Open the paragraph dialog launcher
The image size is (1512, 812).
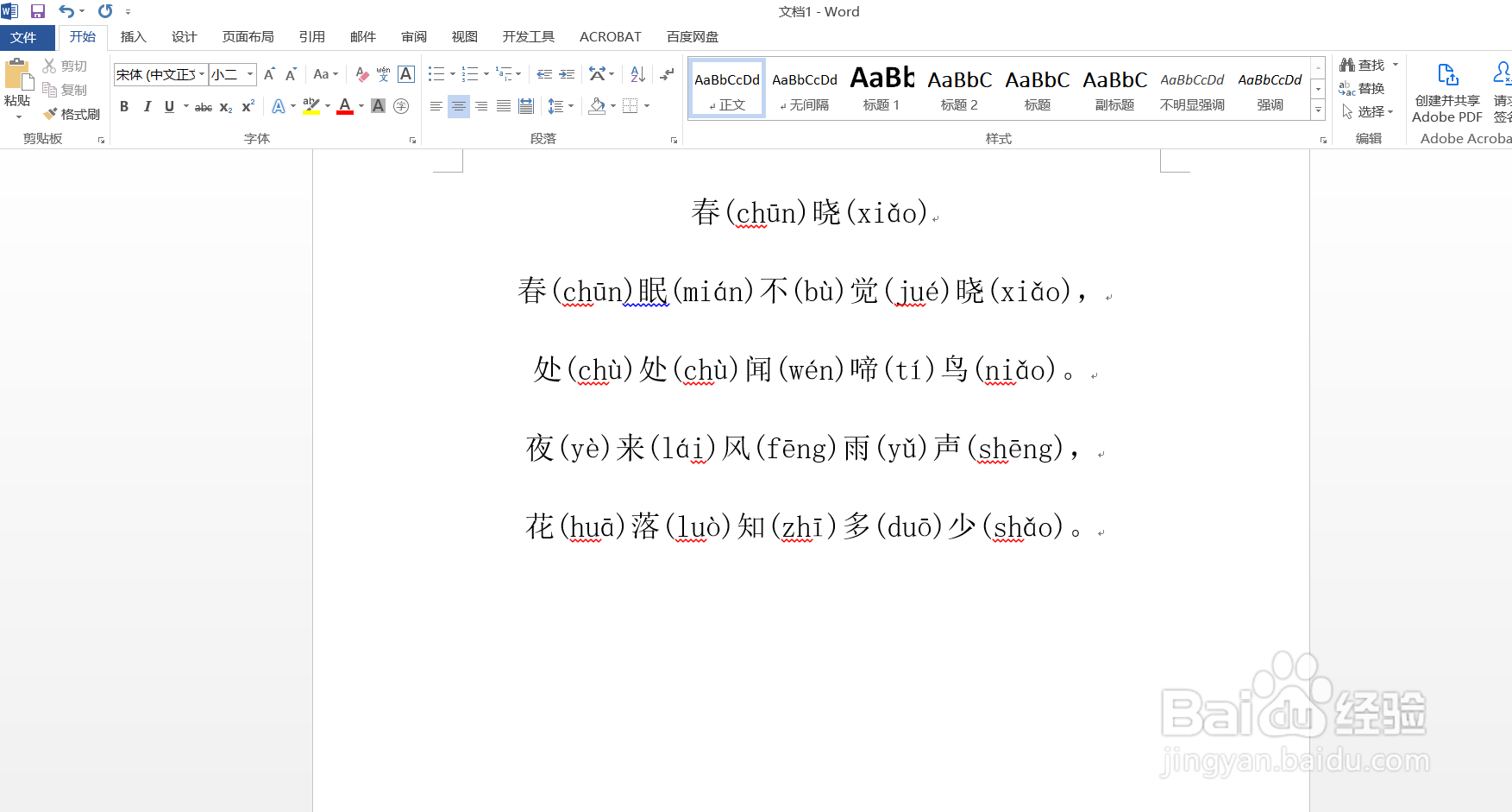(674, 140)
